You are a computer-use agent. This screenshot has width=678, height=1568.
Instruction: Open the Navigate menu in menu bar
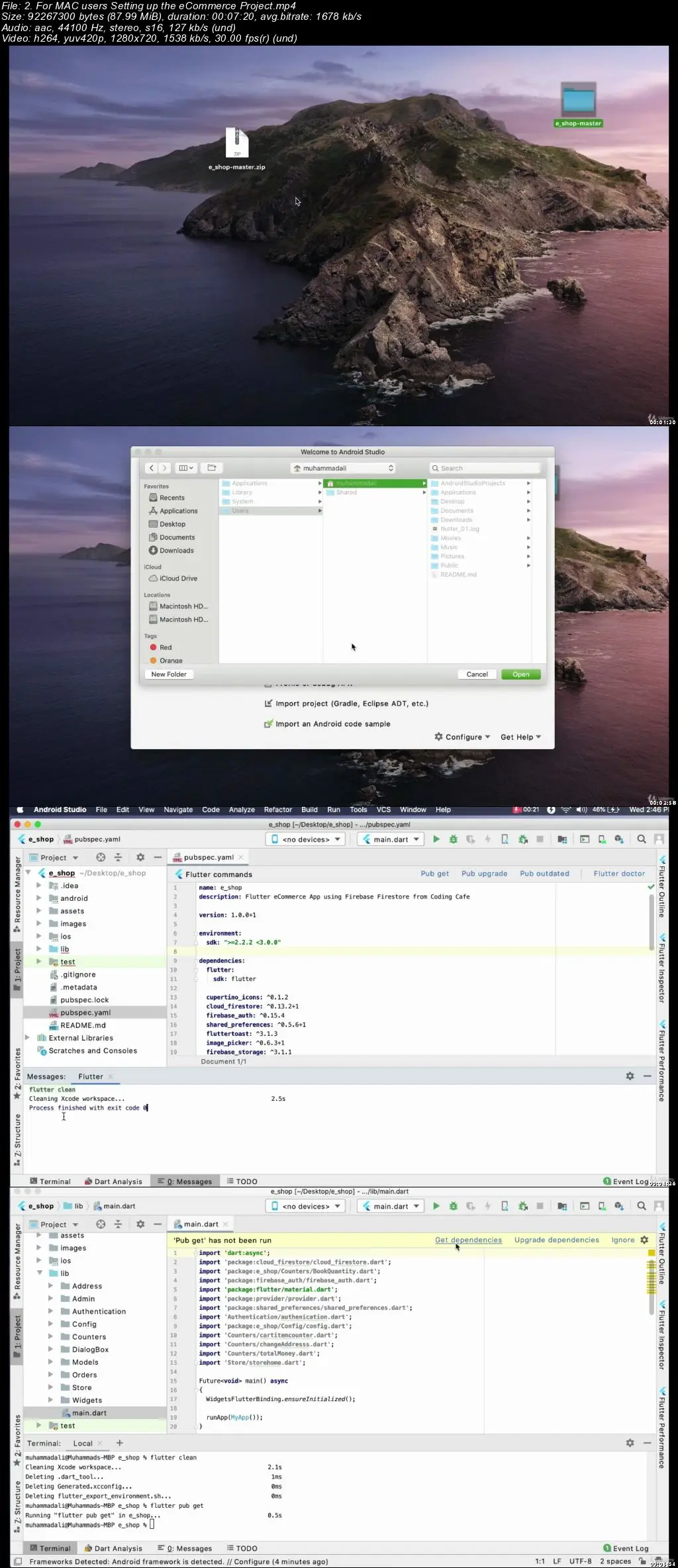pos(178,809)
